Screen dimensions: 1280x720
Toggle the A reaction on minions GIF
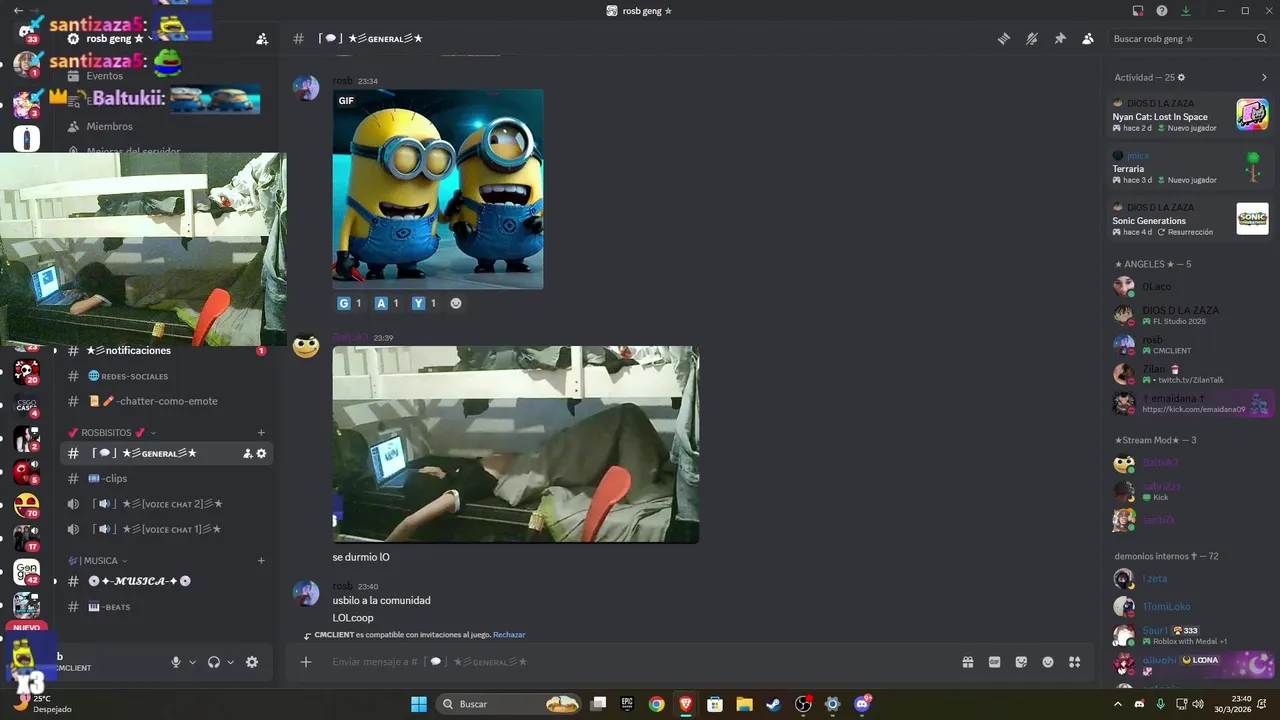[387, 303]
